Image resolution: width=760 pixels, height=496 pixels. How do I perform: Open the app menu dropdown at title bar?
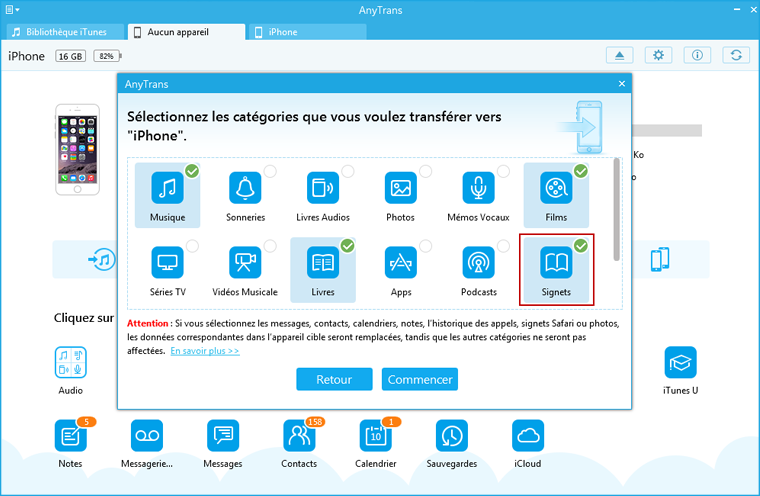click(12, 10)
